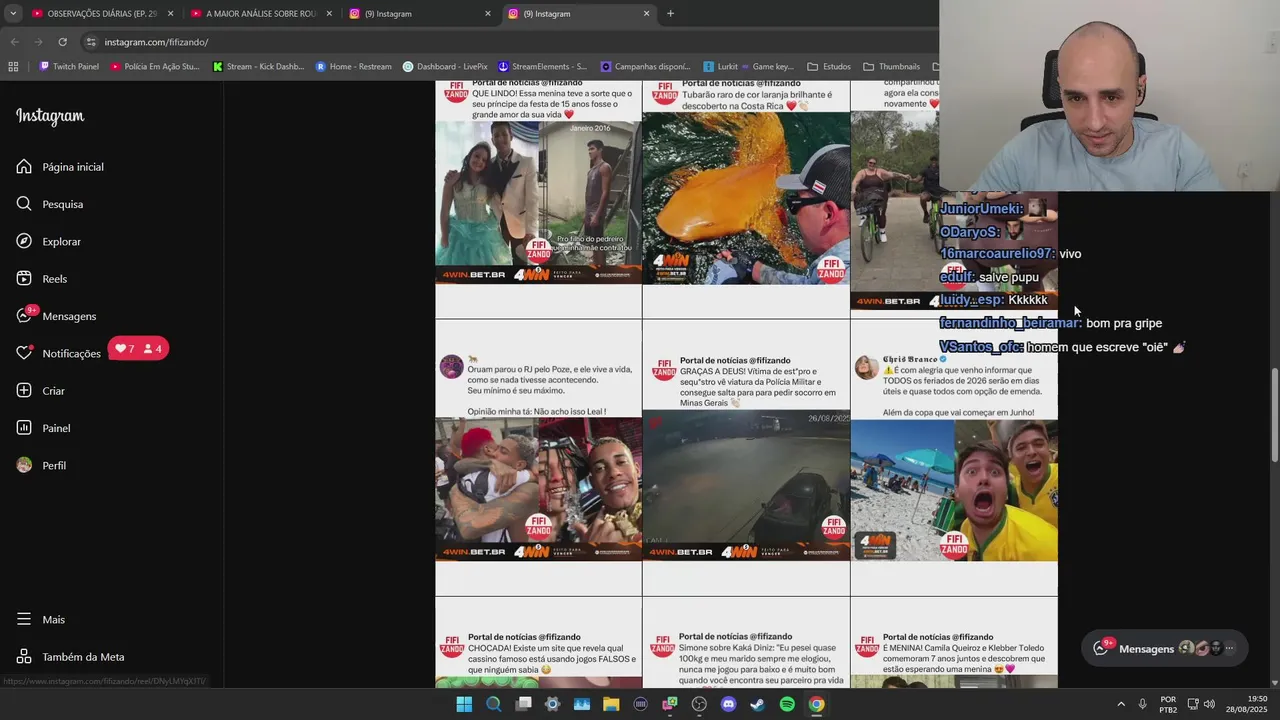
Task: Click the Criar plus icon
Action: [x=24, y=390]
